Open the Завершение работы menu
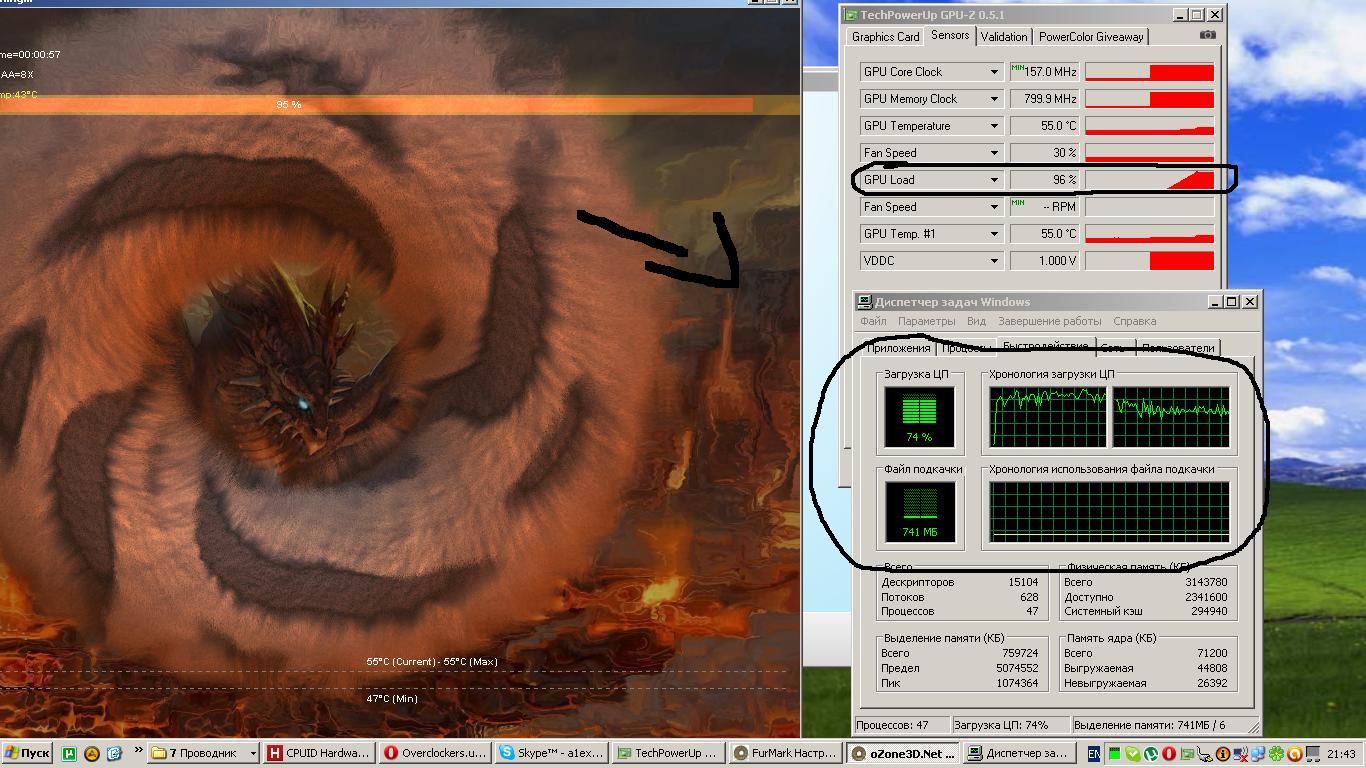 pos(1049,321)
